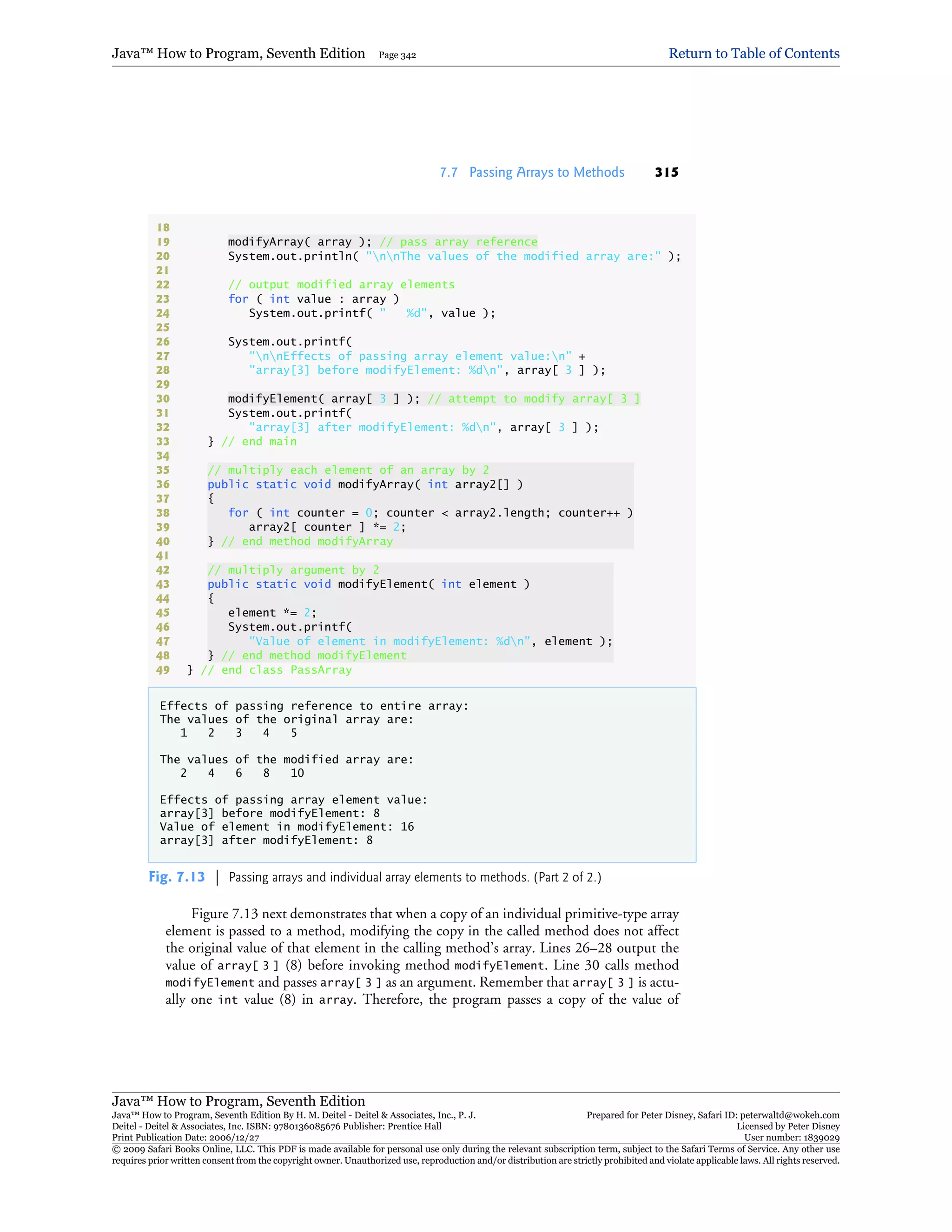Screen dimensions: 952x1232
Task: Click the page number 315
Action: (x=667, y=172)
